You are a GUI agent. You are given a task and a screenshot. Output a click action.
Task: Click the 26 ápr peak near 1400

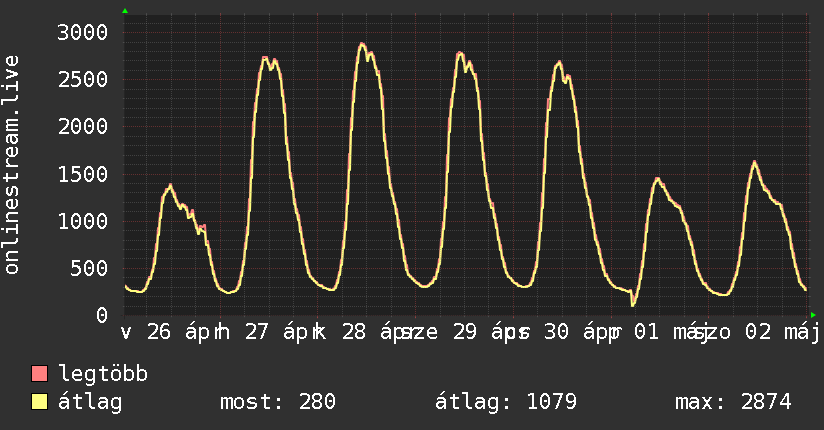click(x=170, y=186)
